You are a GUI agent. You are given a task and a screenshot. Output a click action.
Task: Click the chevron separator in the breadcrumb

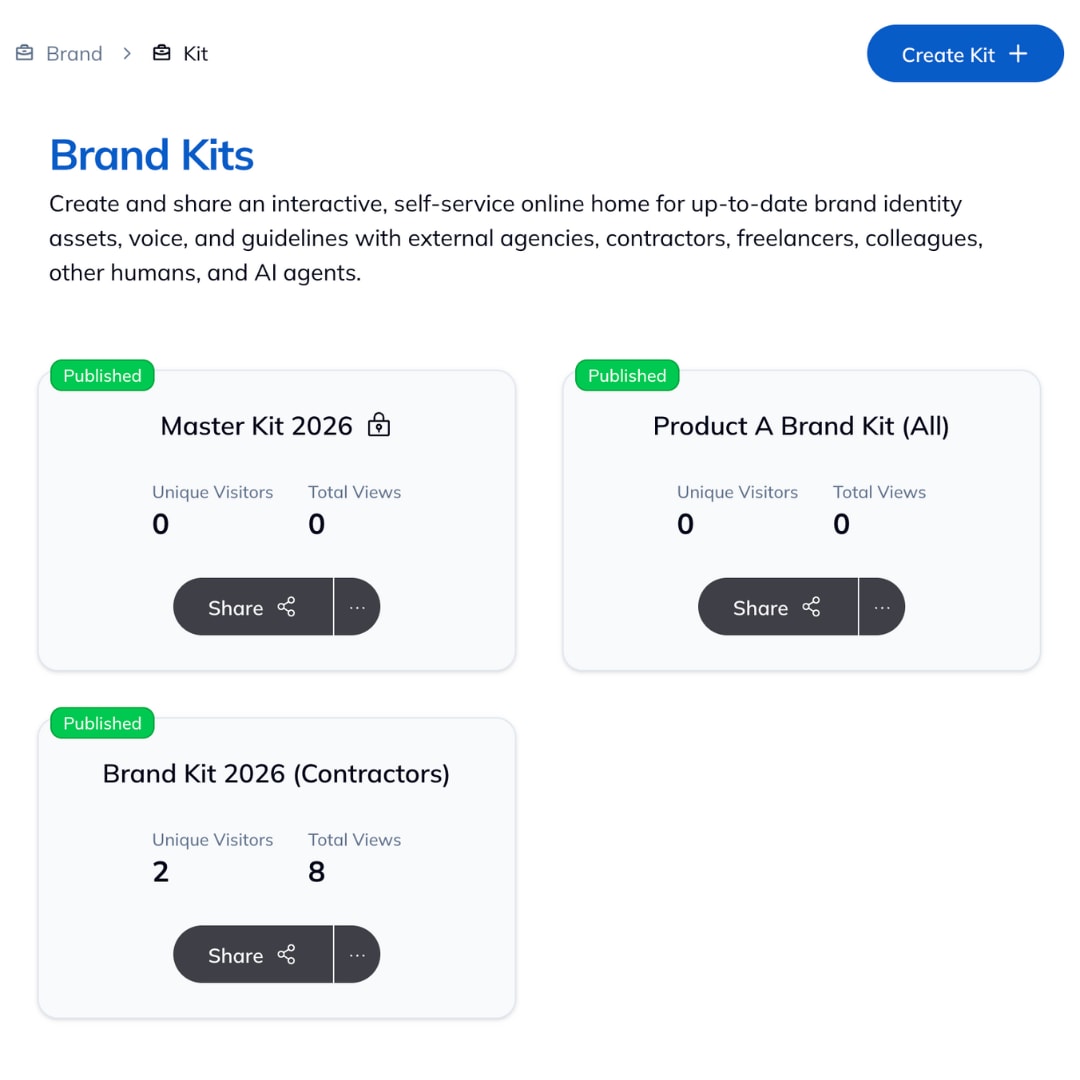click(x=127, y=53)
